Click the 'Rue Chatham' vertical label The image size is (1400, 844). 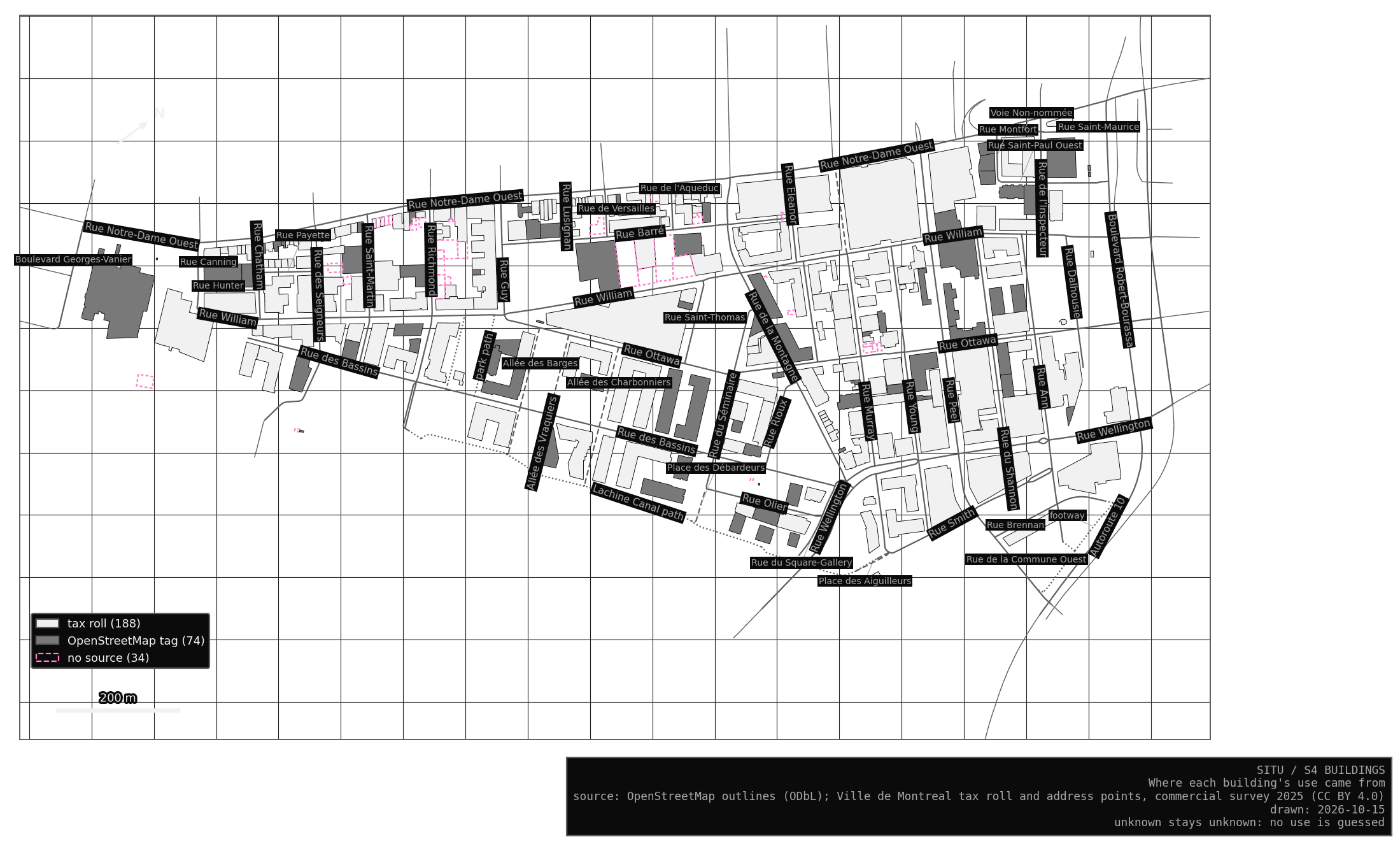pos(257,255)
